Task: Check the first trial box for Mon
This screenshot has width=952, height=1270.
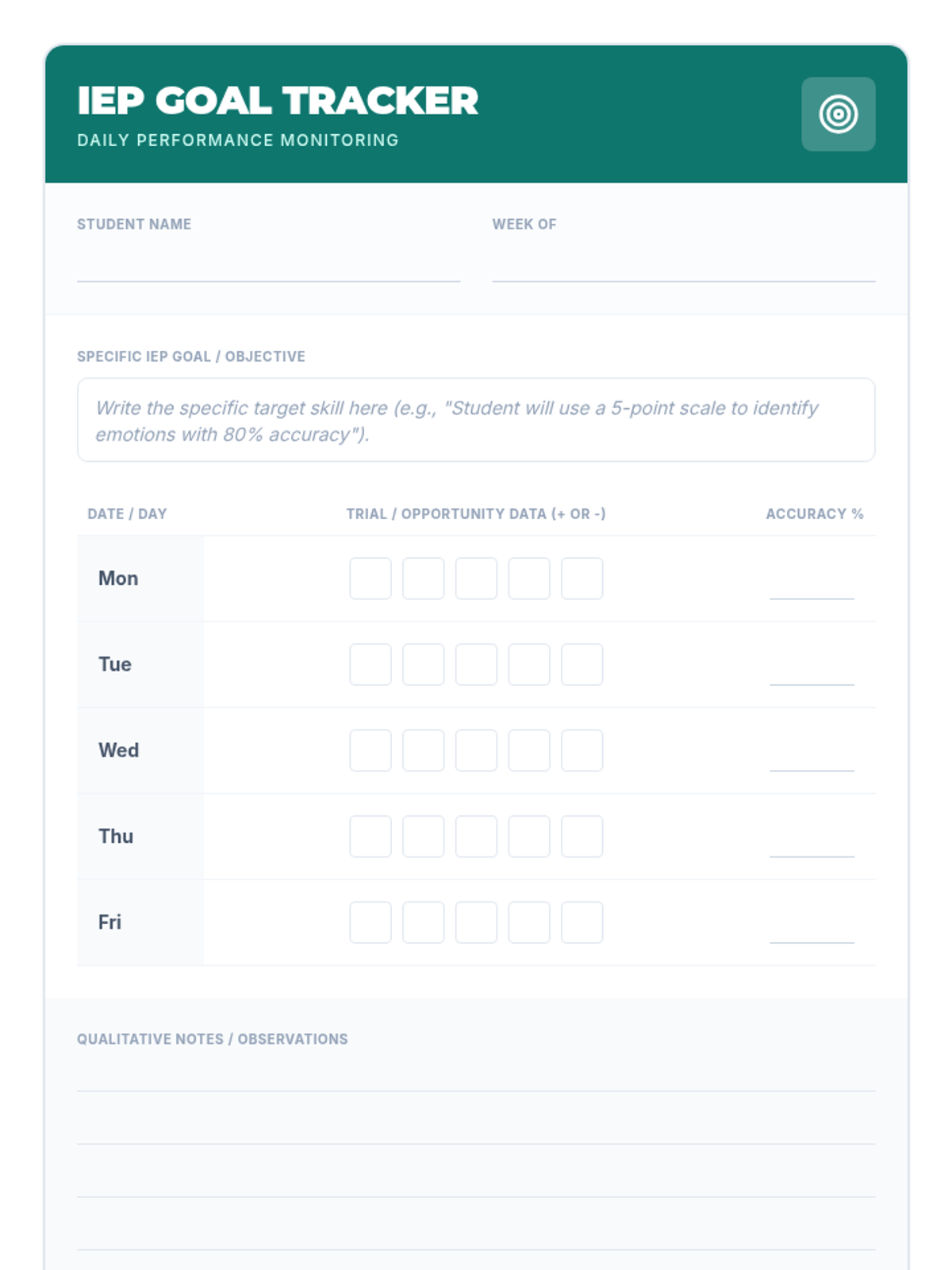Action: click(x=370, y=579)
